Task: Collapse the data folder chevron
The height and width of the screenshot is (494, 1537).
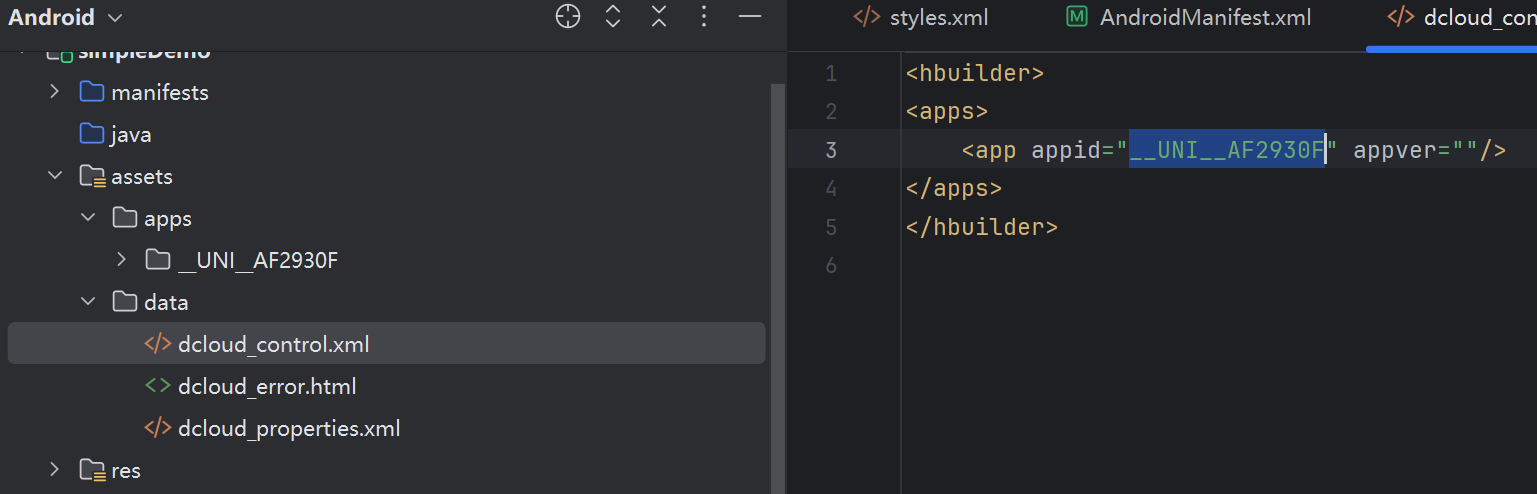Action: tap(88, 302)
